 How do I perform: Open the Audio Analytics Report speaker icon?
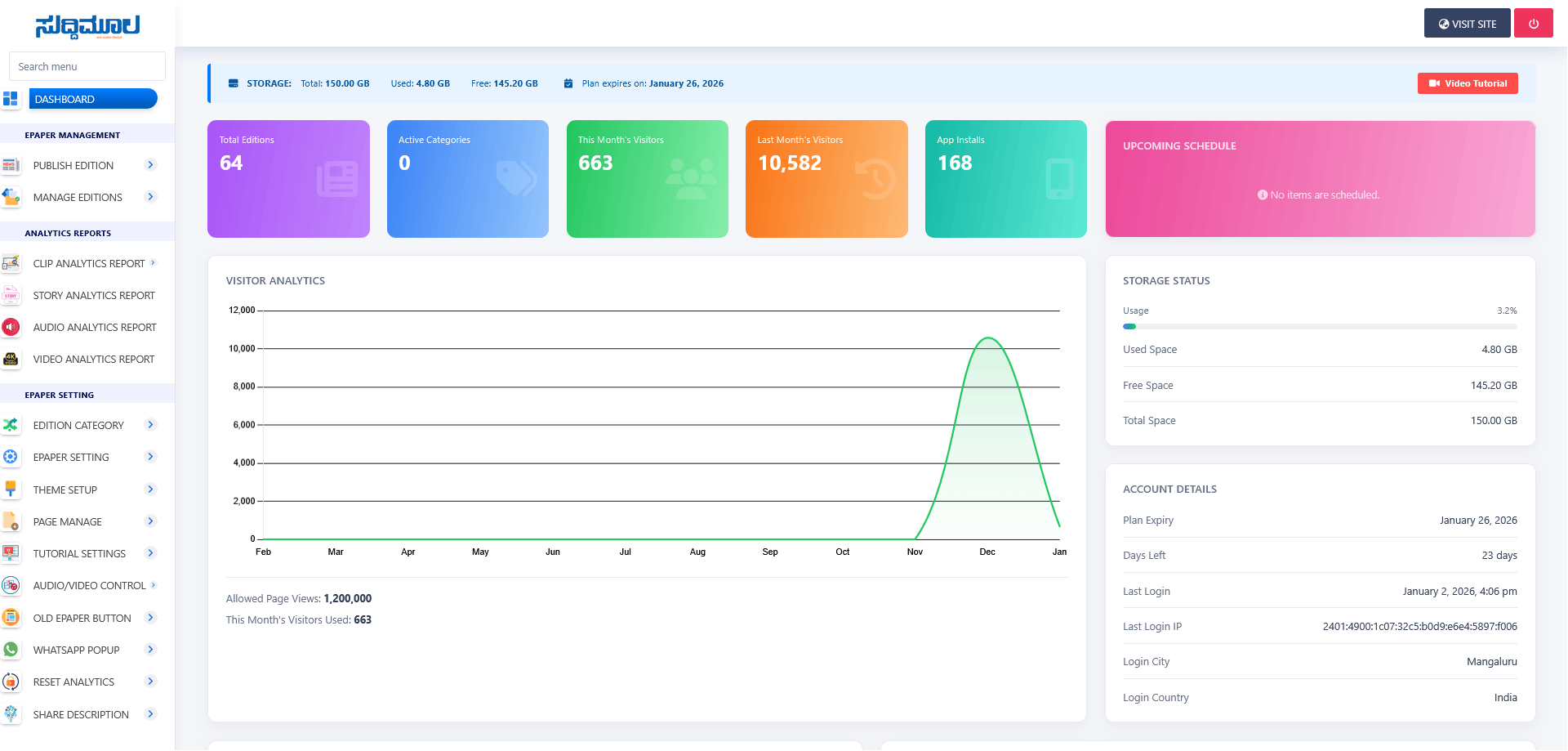tap(11, 327)
